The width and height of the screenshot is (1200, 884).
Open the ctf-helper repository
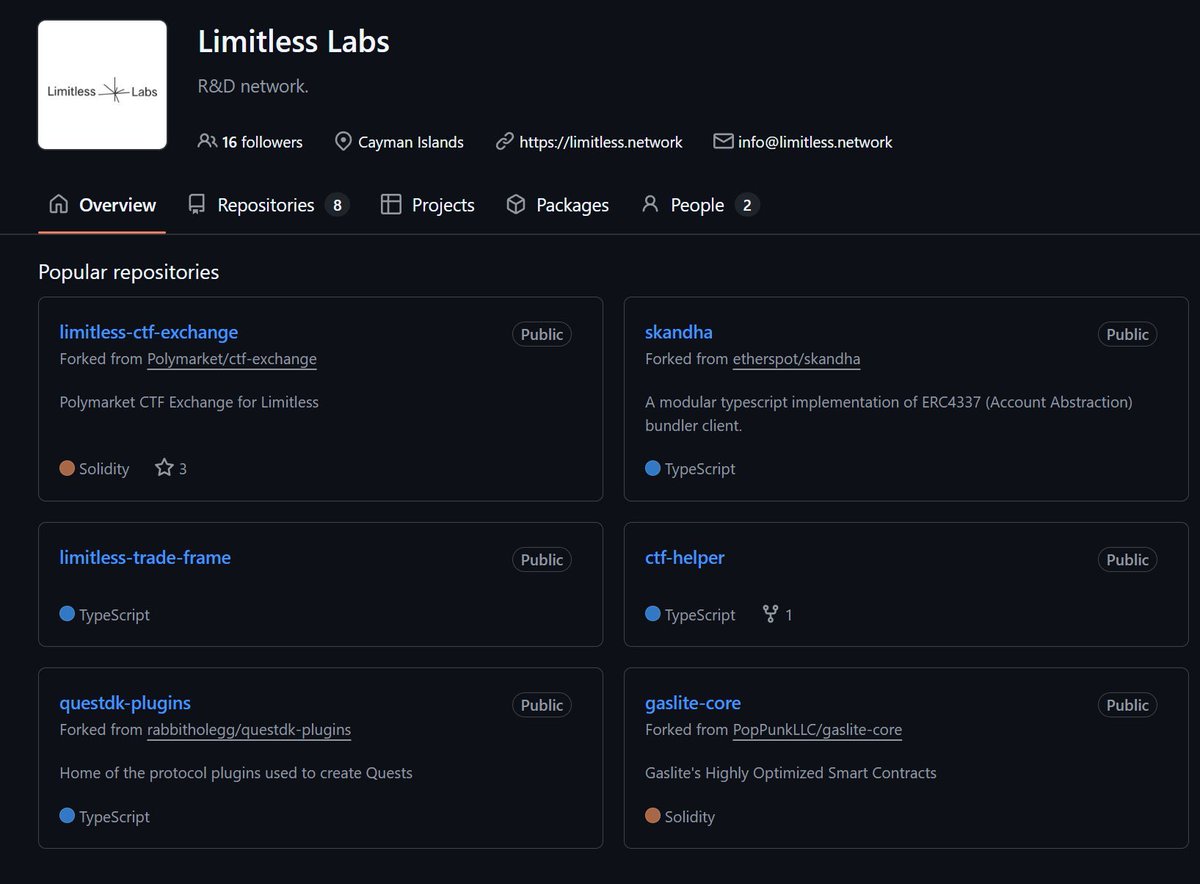pyautogui.click(x=685, y=557)
